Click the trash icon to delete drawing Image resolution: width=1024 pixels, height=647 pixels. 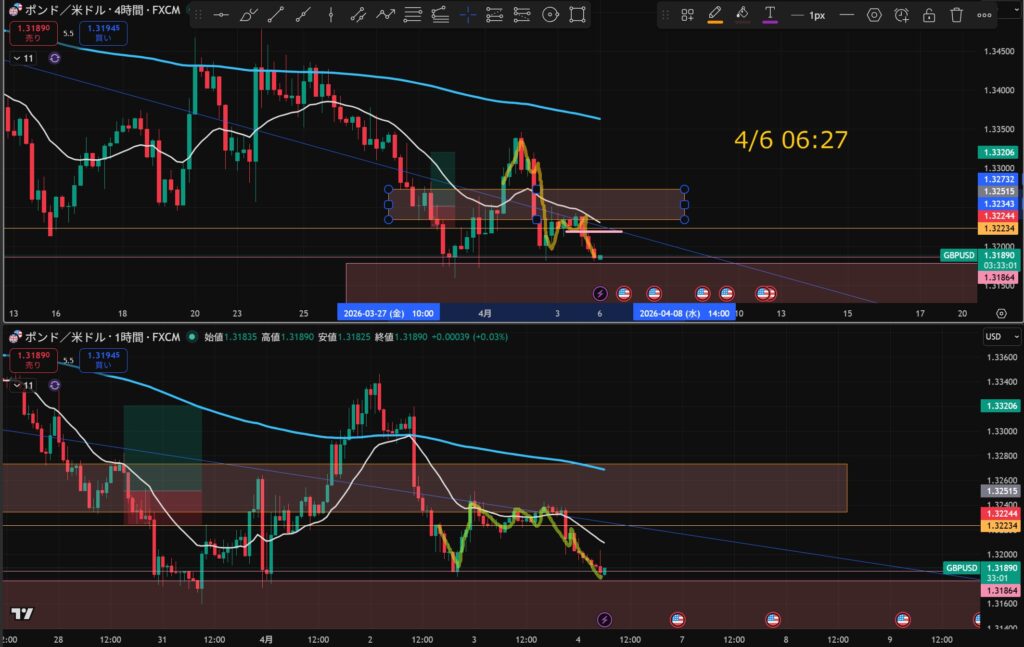coord(957,15)
